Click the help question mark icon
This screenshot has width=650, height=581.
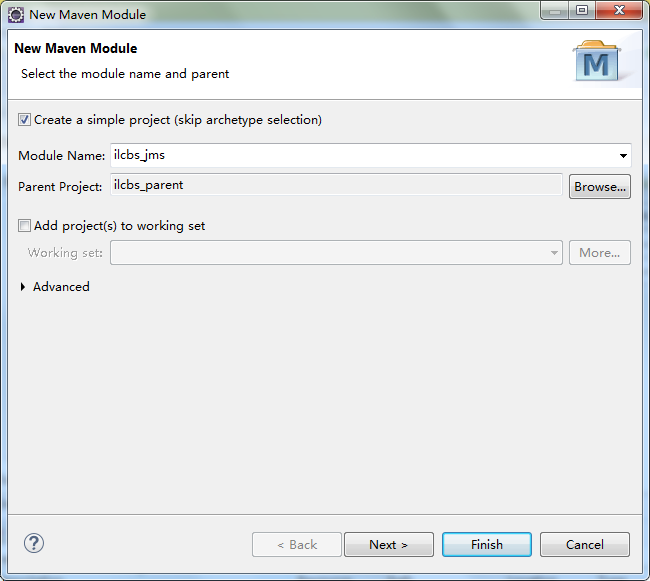(34, 543)
